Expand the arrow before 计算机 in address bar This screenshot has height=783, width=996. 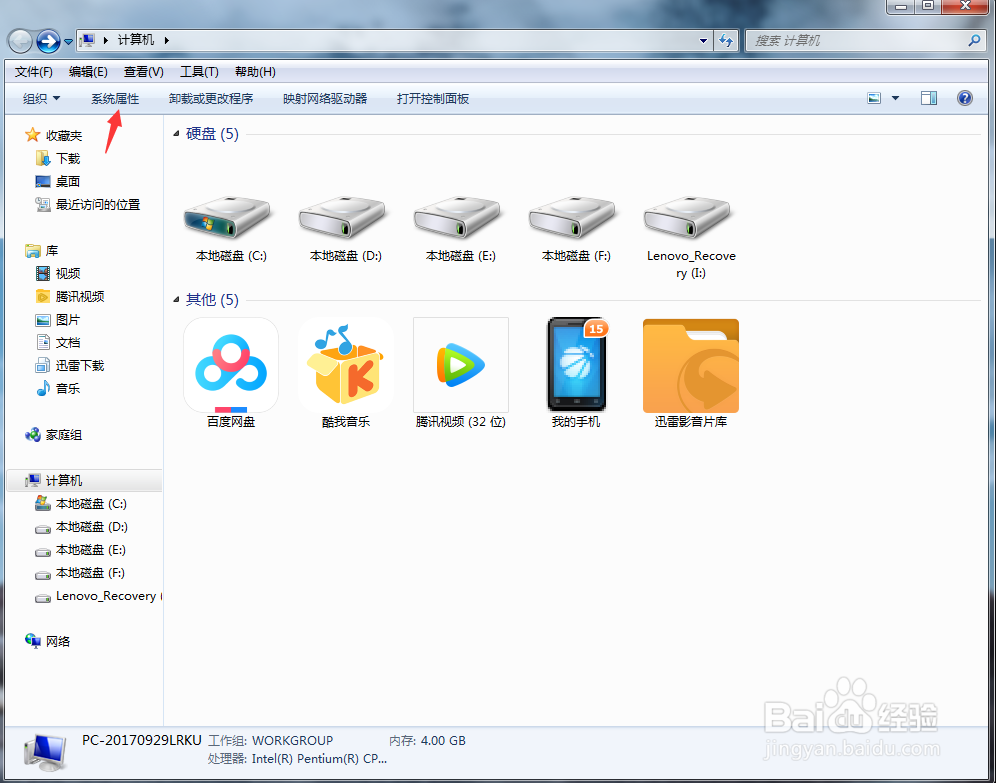click(x=105, y=40)
